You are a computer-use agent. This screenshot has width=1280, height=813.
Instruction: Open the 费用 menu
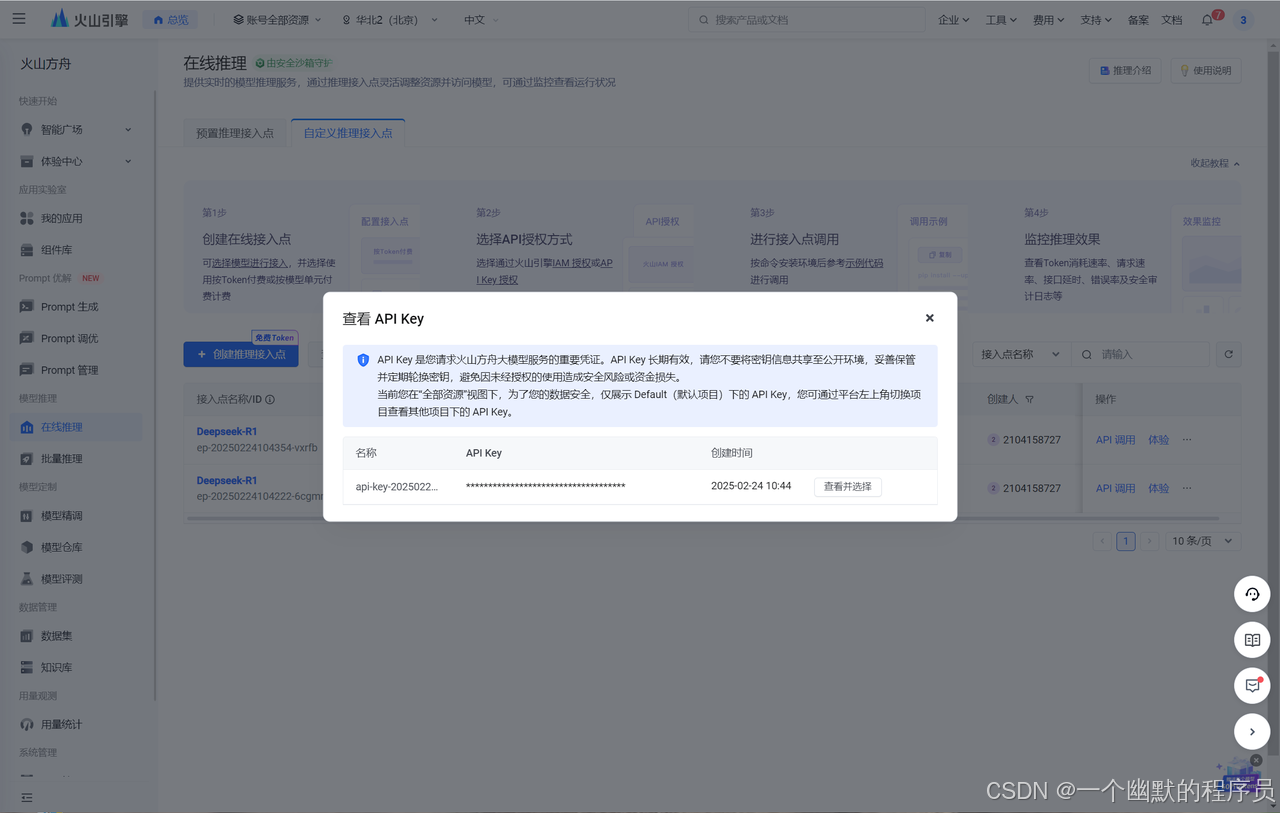[1048, 20]
